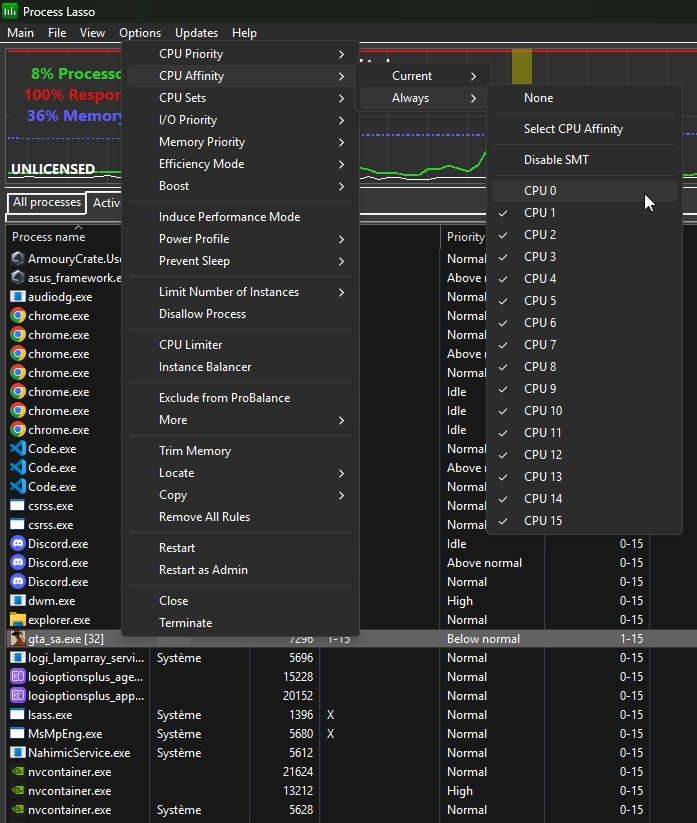Click the explorer.exe folder icon
697x823 pixels.
18,619
